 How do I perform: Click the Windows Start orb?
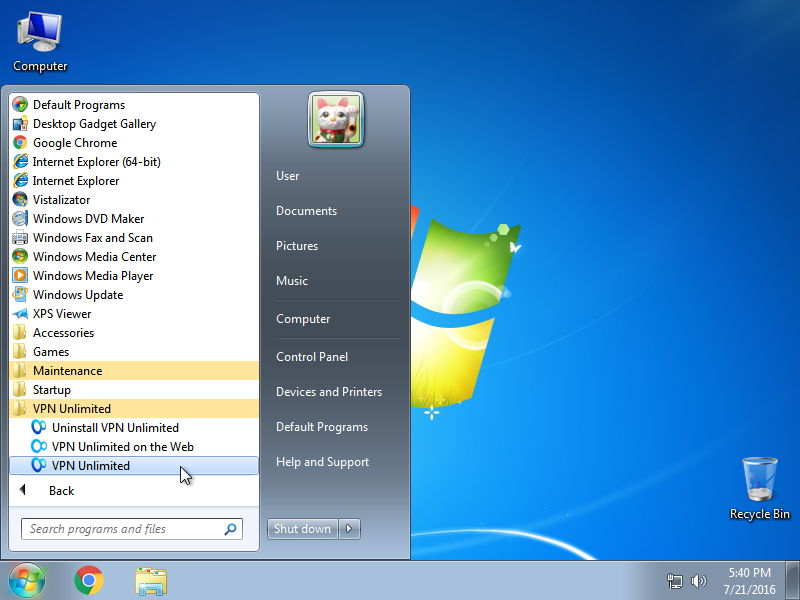(x=27, y=581)
